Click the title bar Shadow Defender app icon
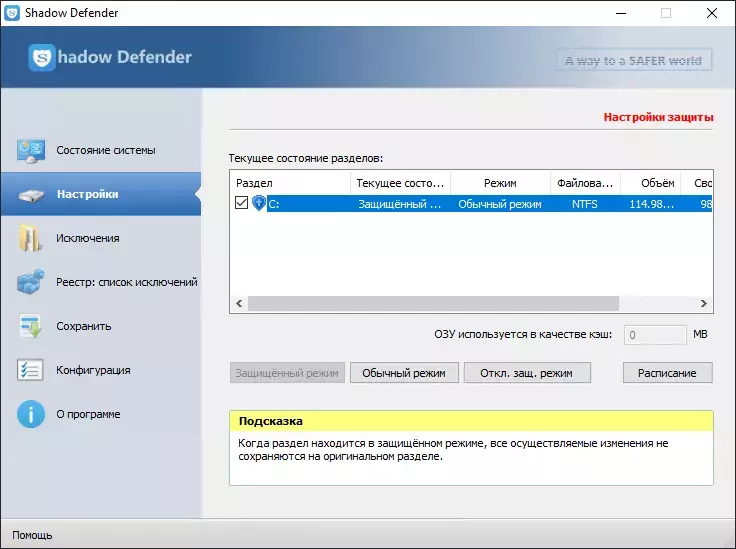 tap(12, 13)
